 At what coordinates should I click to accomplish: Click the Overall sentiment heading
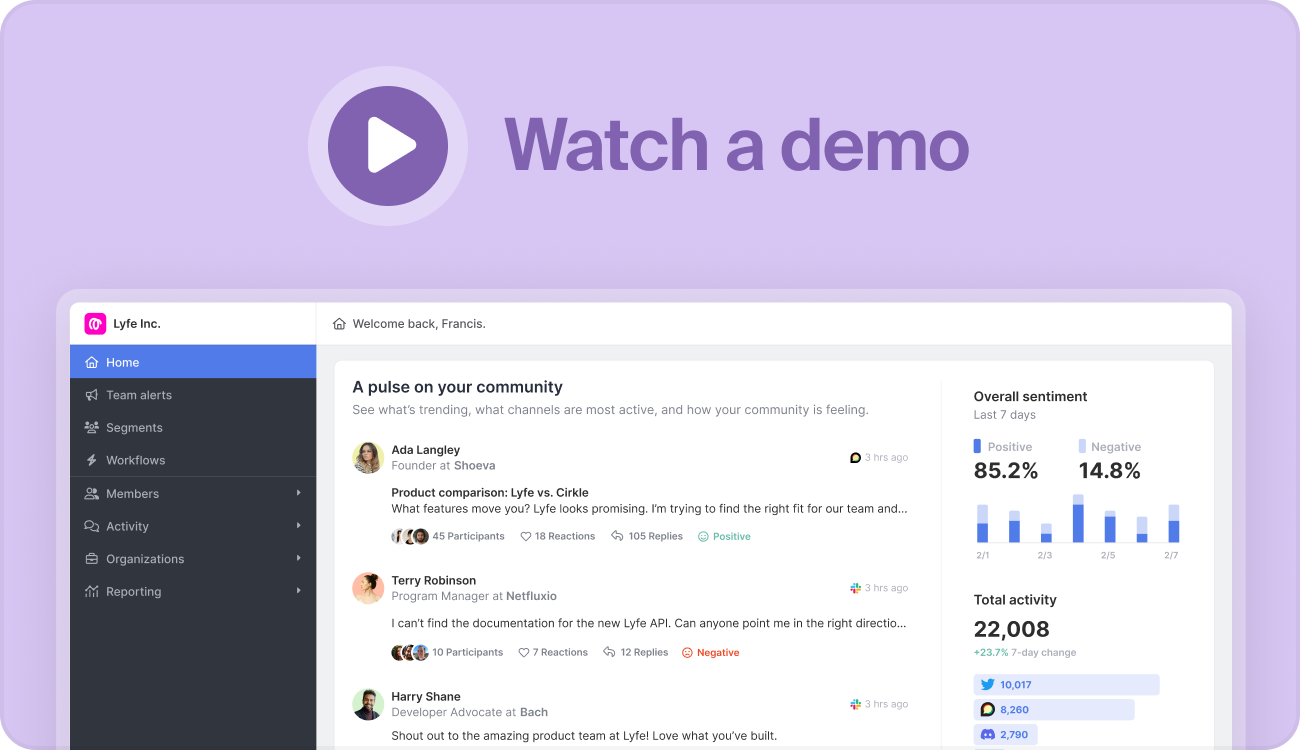pyautogui.click(x=1030, y=396)
